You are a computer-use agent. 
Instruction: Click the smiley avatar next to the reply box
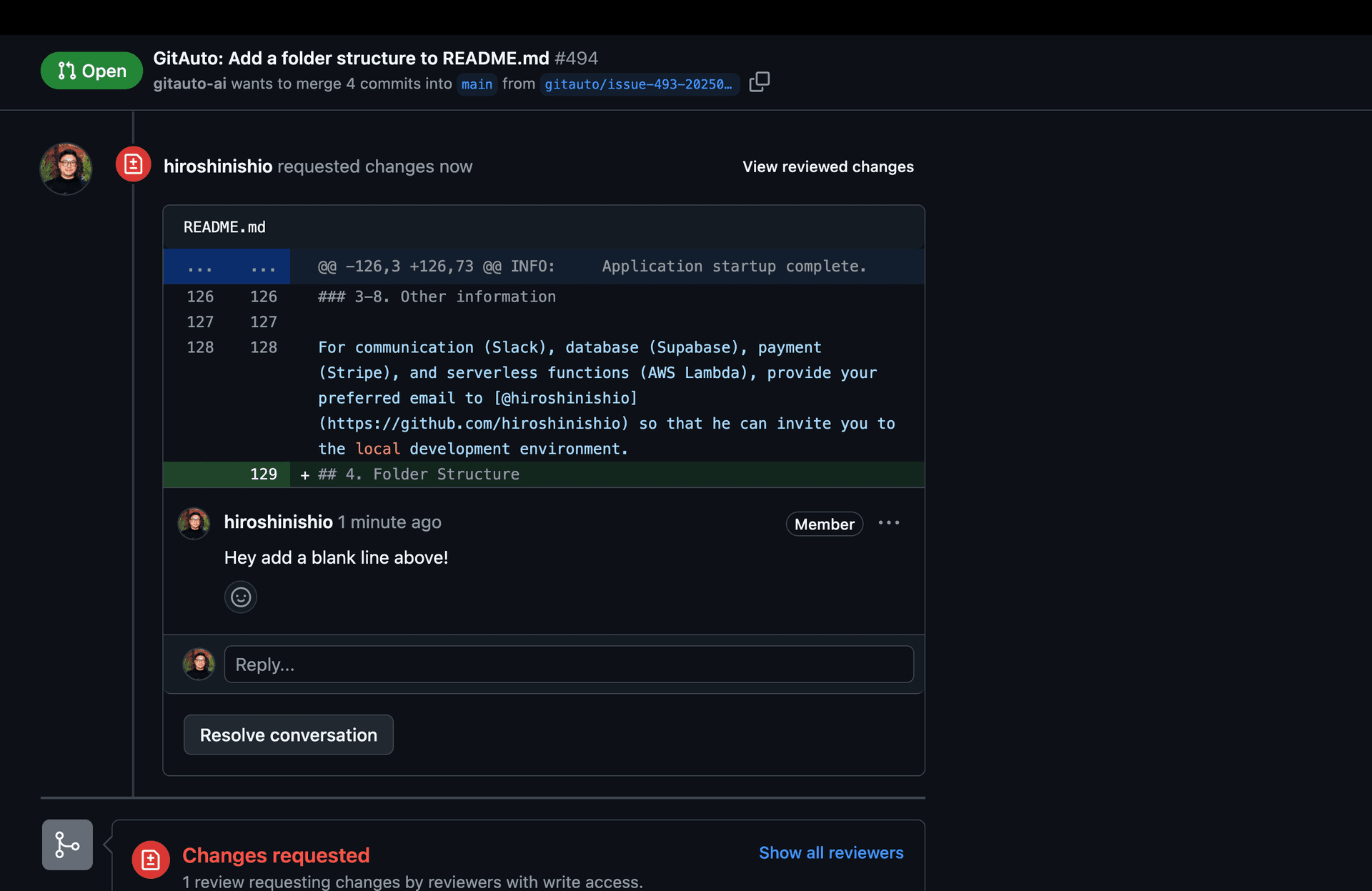pyautogui.click(x=199, y=664)
